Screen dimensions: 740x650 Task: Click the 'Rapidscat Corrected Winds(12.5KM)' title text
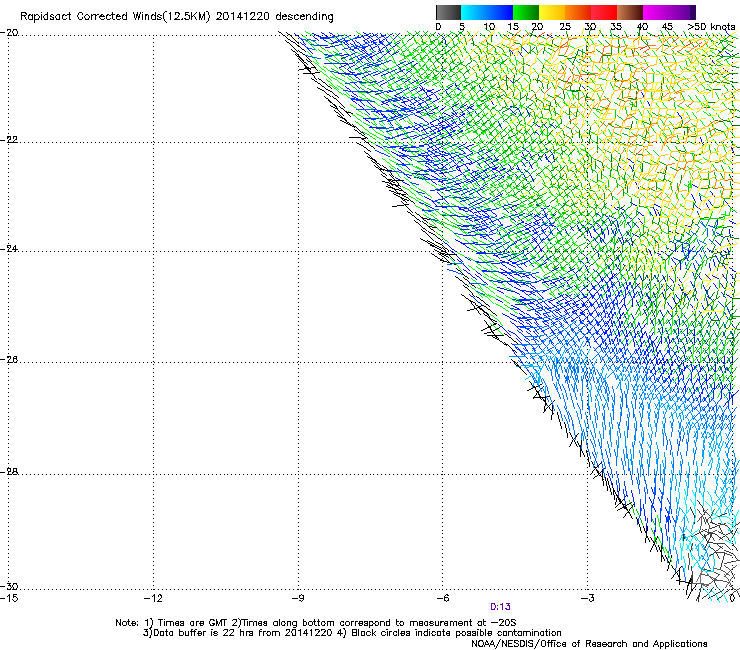[x=115, y=17]
